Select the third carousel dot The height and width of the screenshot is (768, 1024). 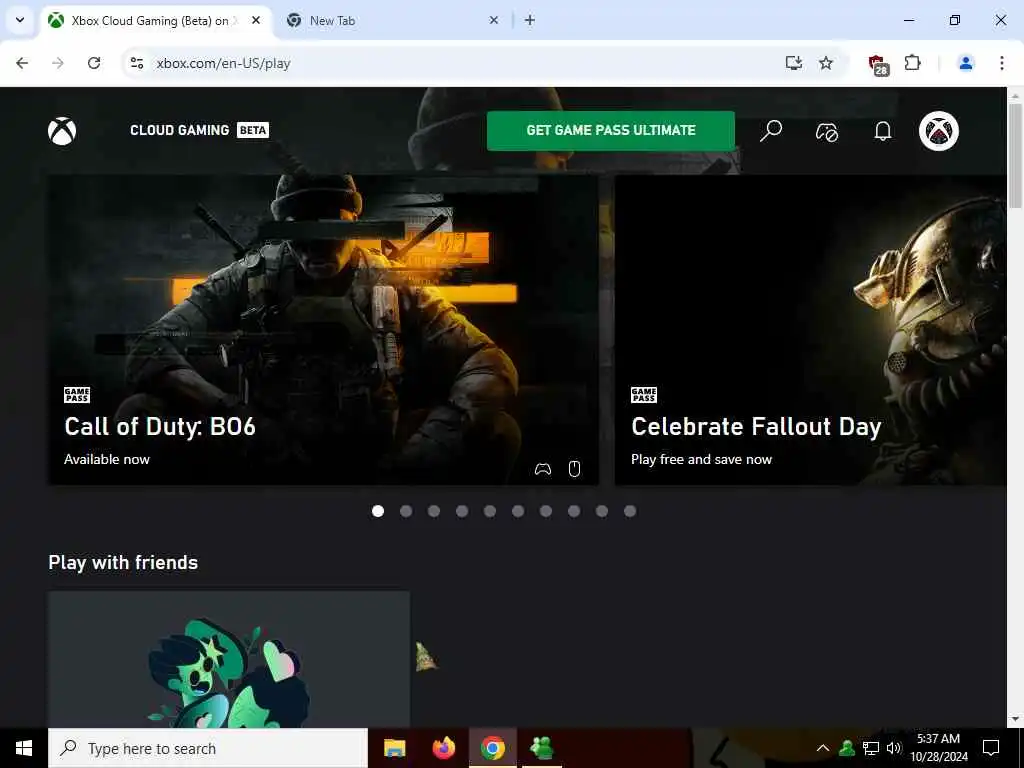click(x=434, y=511)
